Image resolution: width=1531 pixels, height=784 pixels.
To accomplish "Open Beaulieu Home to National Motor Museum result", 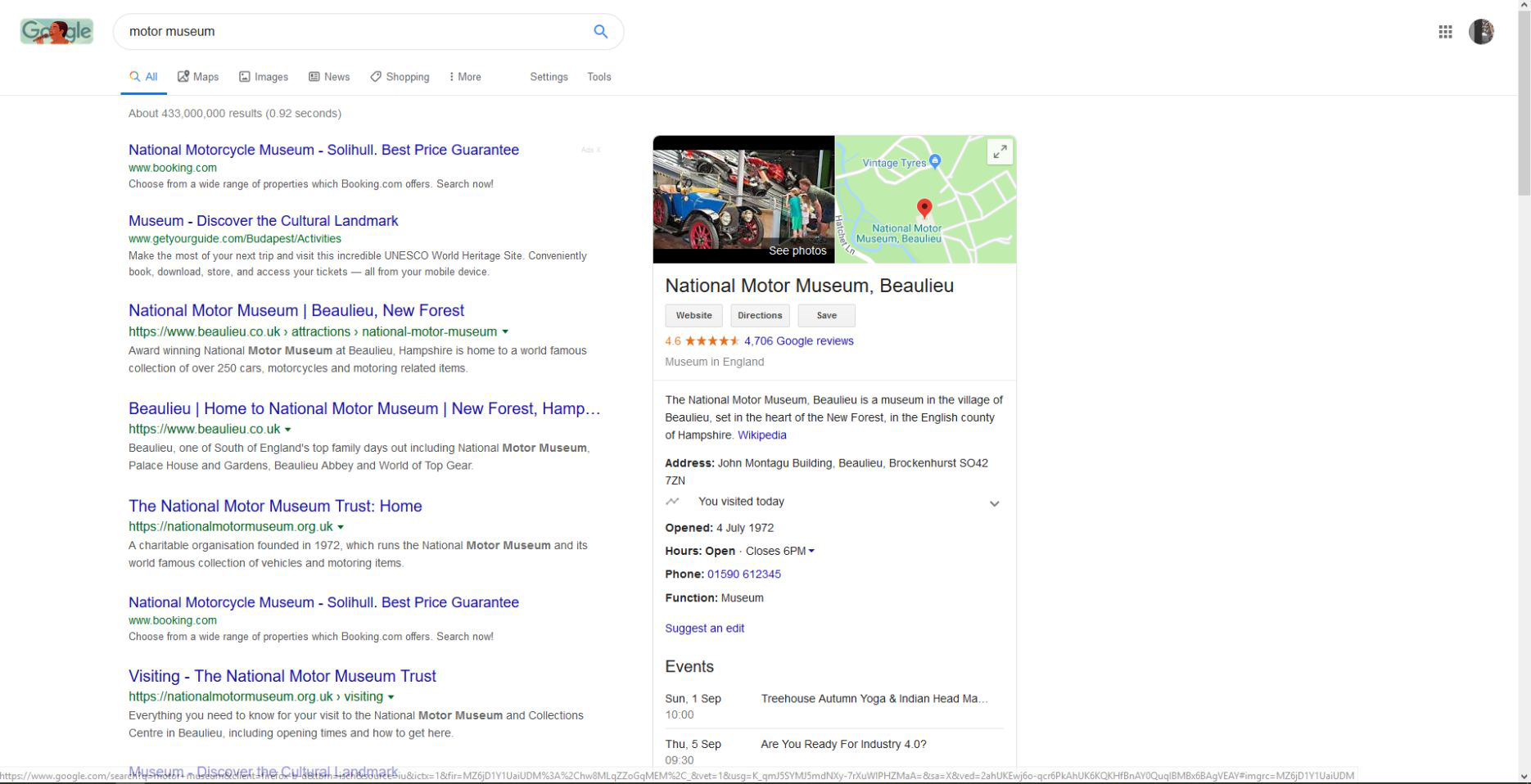I will 364,408.
